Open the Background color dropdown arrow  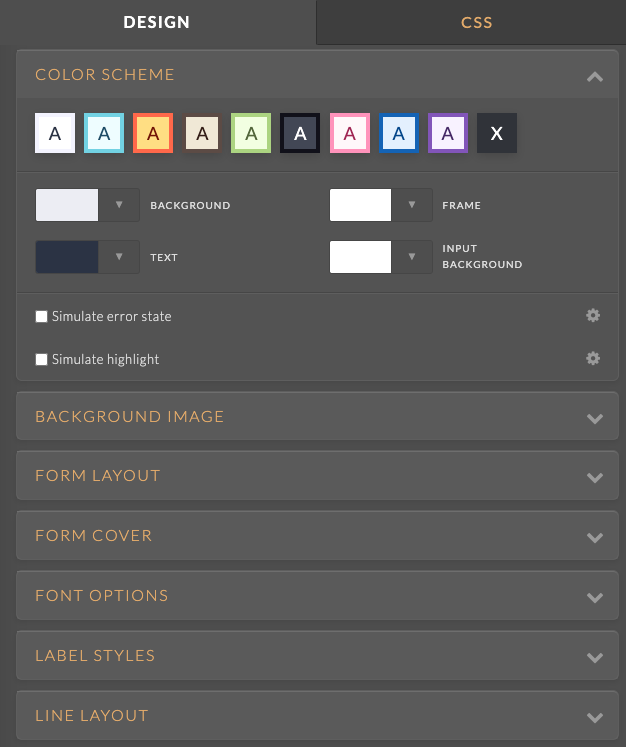pos(119,205)
